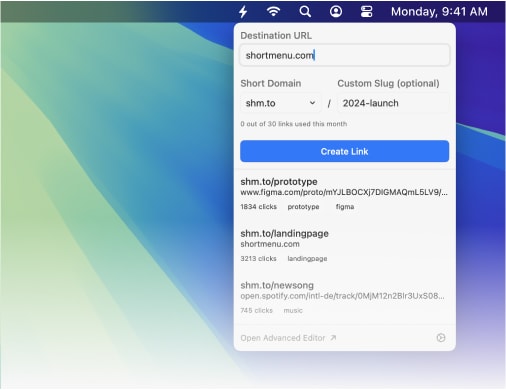The width and height of the screenshot is (506, 390).
Task: Select the shm.to/newsong link
Action: pos(277,285)
